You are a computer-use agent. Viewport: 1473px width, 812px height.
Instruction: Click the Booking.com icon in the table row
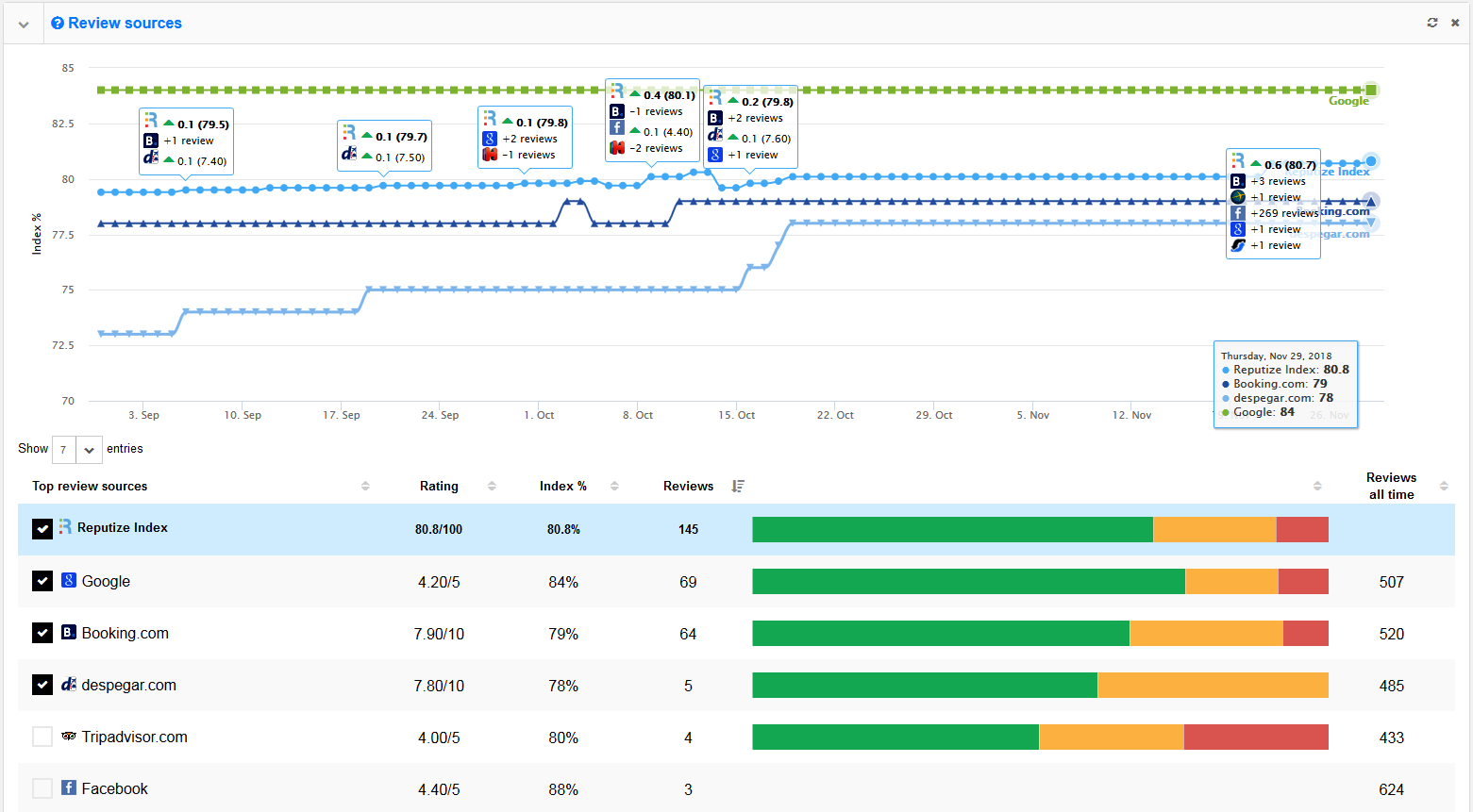[69, 632]
